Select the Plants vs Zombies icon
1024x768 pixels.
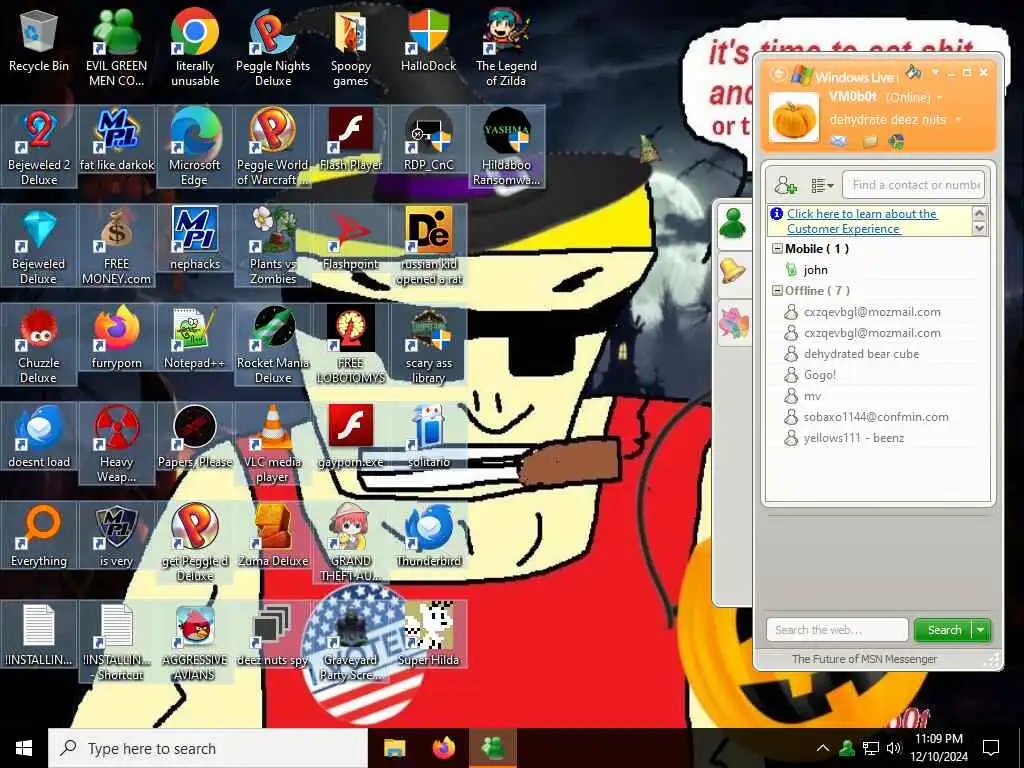click(x=273, y=247)
